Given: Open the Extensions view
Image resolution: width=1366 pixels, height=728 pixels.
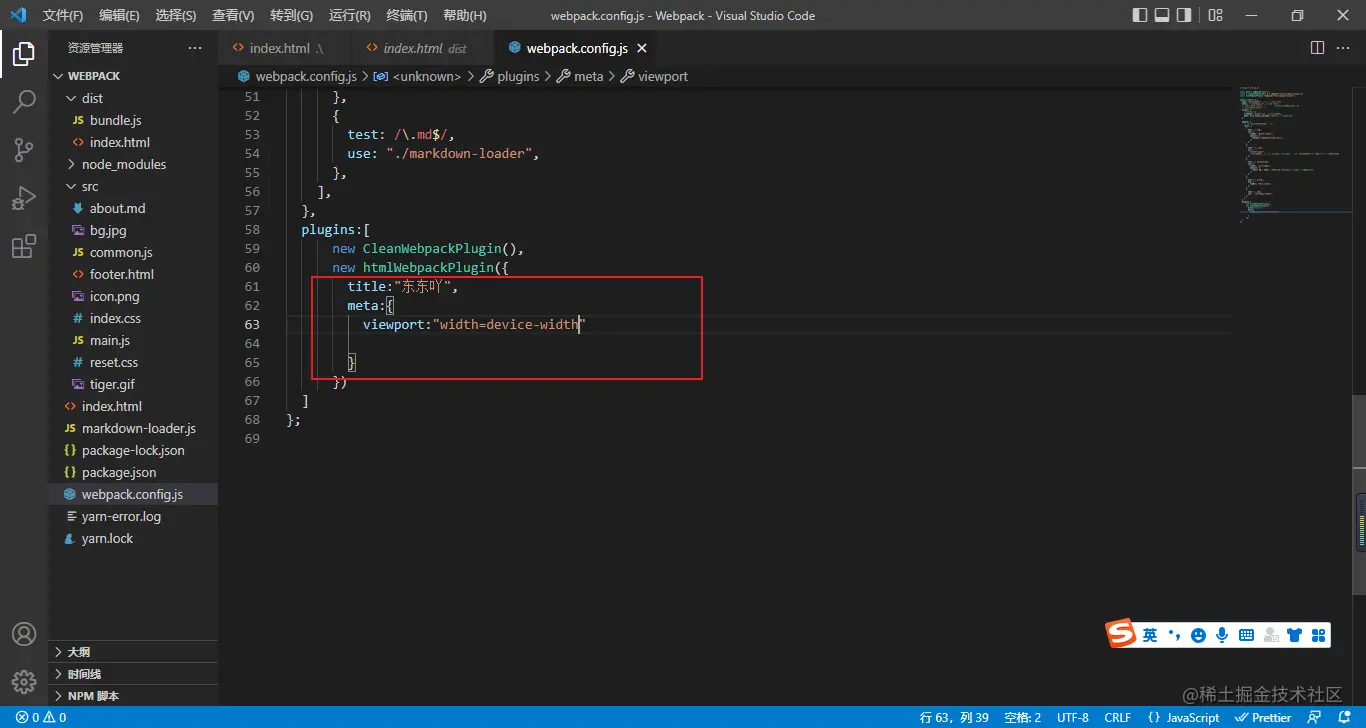Looking at the screenshot, I should 24,246.
